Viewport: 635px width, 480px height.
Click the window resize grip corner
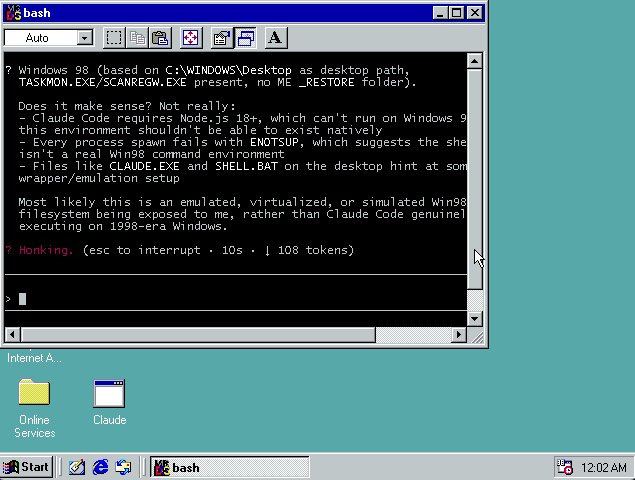point(477,336)
